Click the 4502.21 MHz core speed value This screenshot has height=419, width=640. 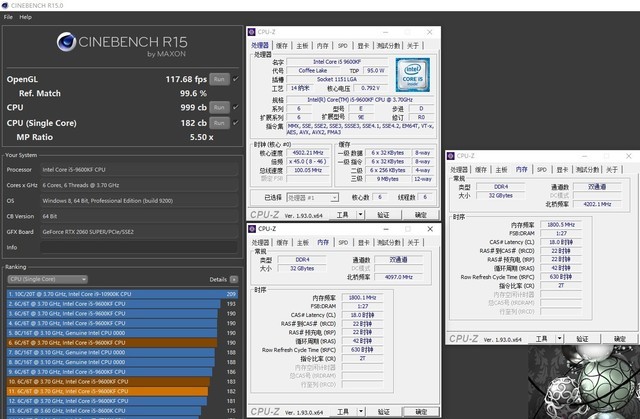tap(308, 153)
